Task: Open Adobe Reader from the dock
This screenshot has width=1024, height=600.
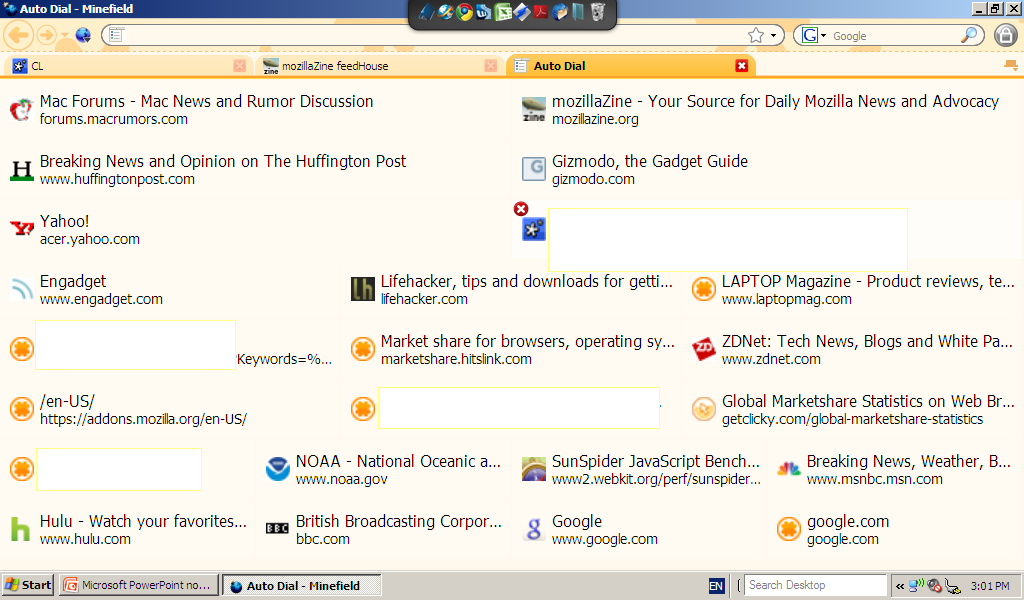Action: [541, 12]
